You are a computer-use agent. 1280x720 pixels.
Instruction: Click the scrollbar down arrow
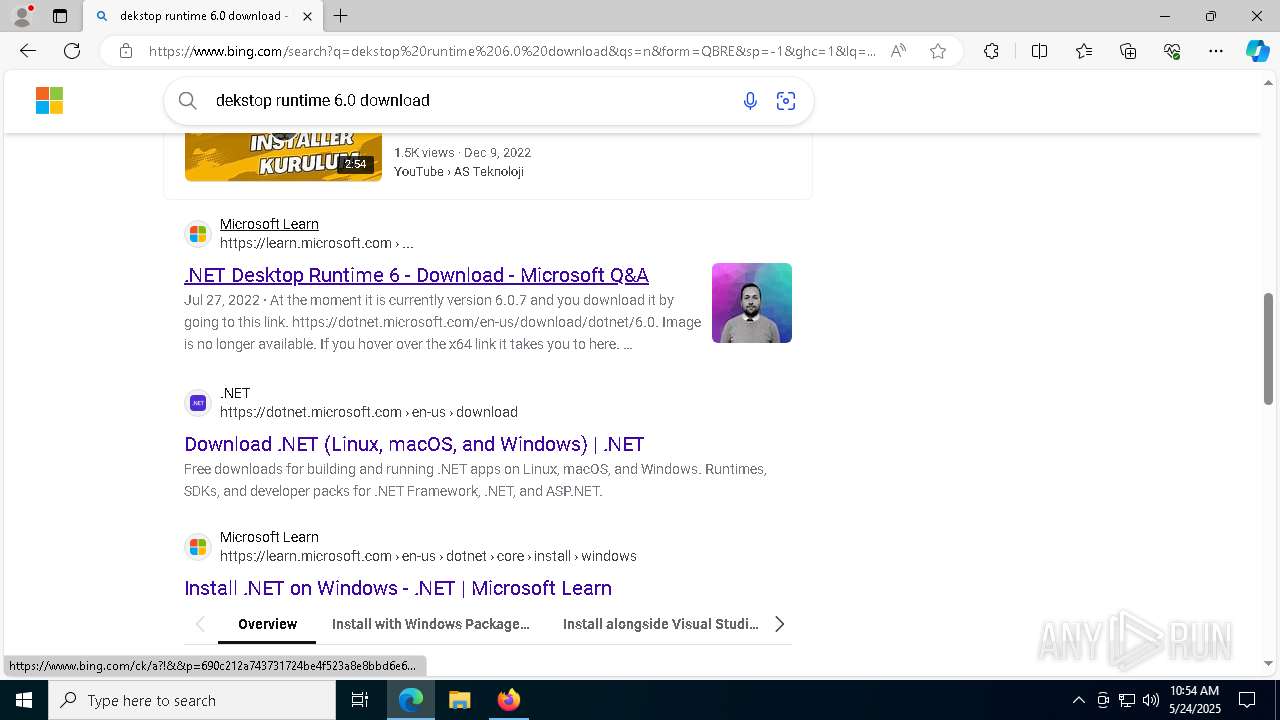pyautogui.click(x=1268, y=663)
